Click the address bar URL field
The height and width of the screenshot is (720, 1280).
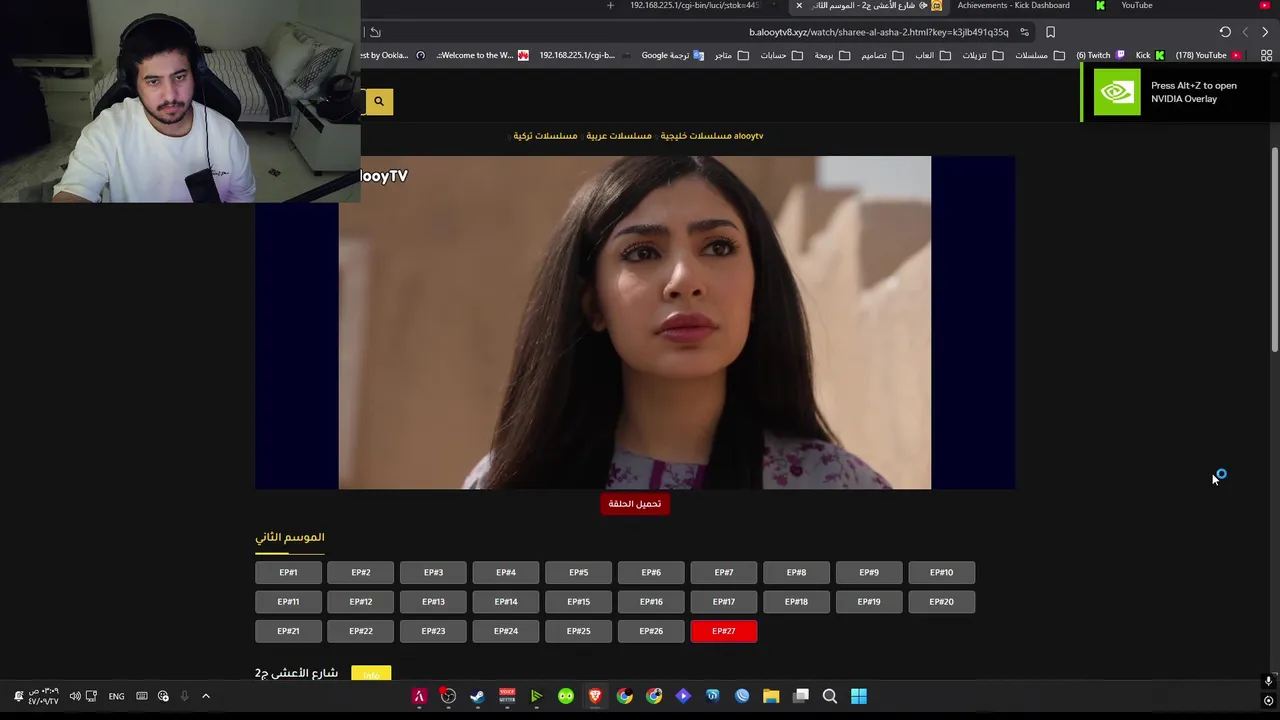(x=878, y=32)
